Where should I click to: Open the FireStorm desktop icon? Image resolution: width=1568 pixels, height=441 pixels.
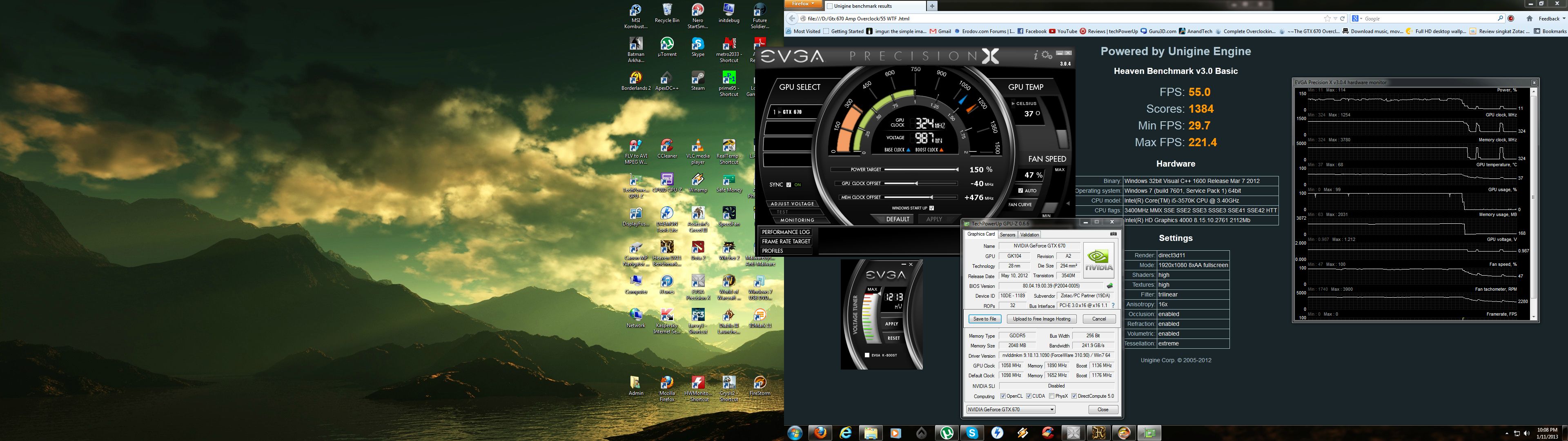coord(759,386)
